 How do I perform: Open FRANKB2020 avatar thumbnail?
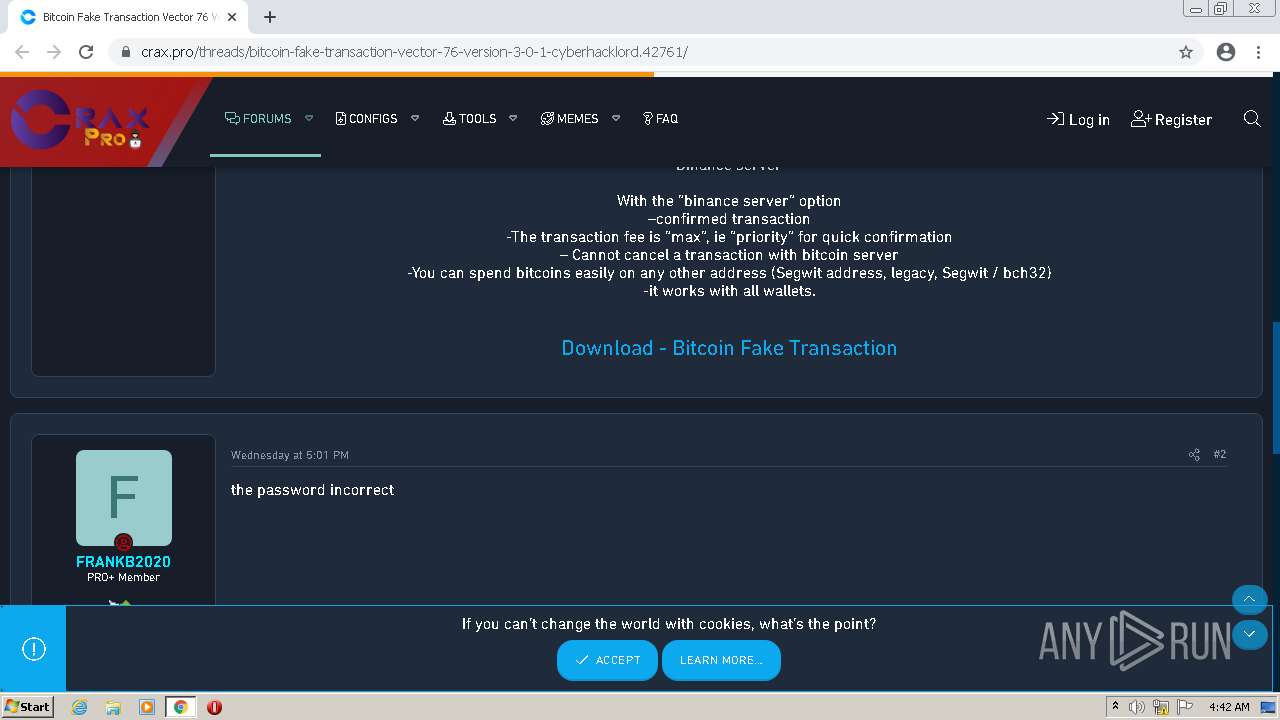click(124, 498)
